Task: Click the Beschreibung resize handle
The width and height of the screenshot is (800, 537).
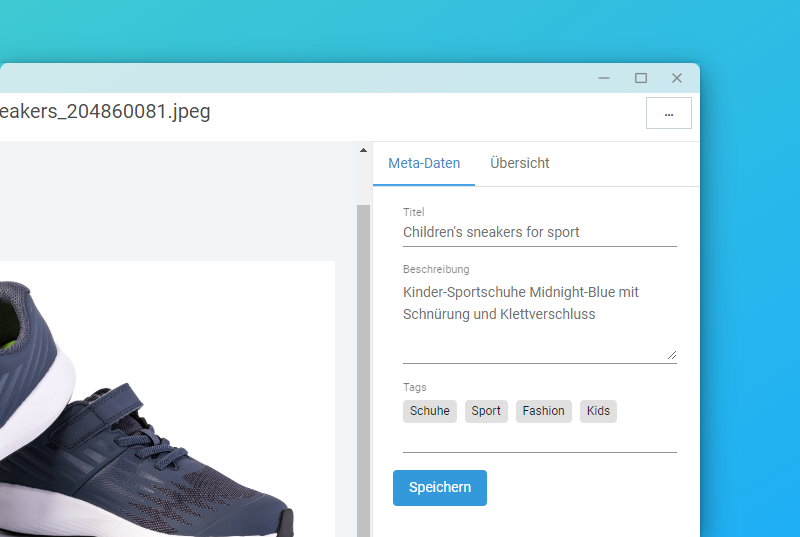Action: 671,355
